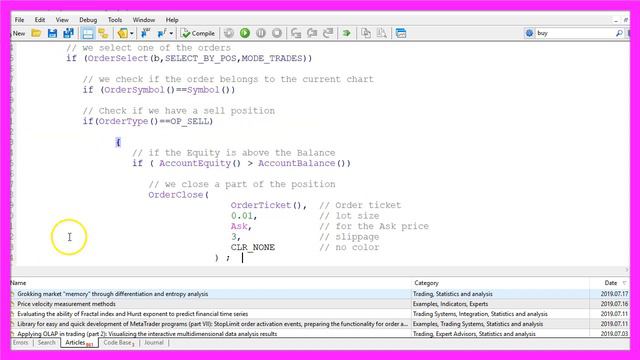Click the copy documents toolbar icon
This screenshot has width=640, height=360.
366,33
